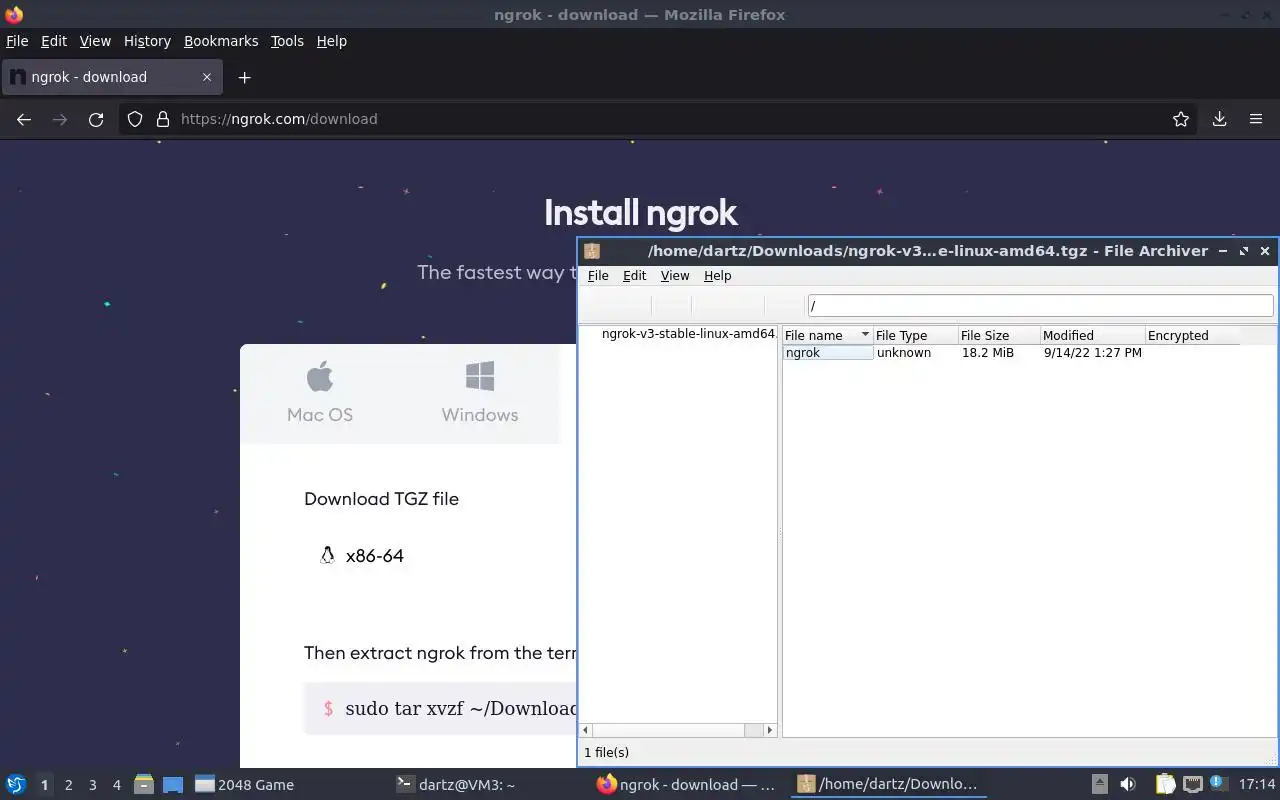Select the ngrok - download browser tab
This screenshot has height=800, width=1280.
(x=111, y=77)
